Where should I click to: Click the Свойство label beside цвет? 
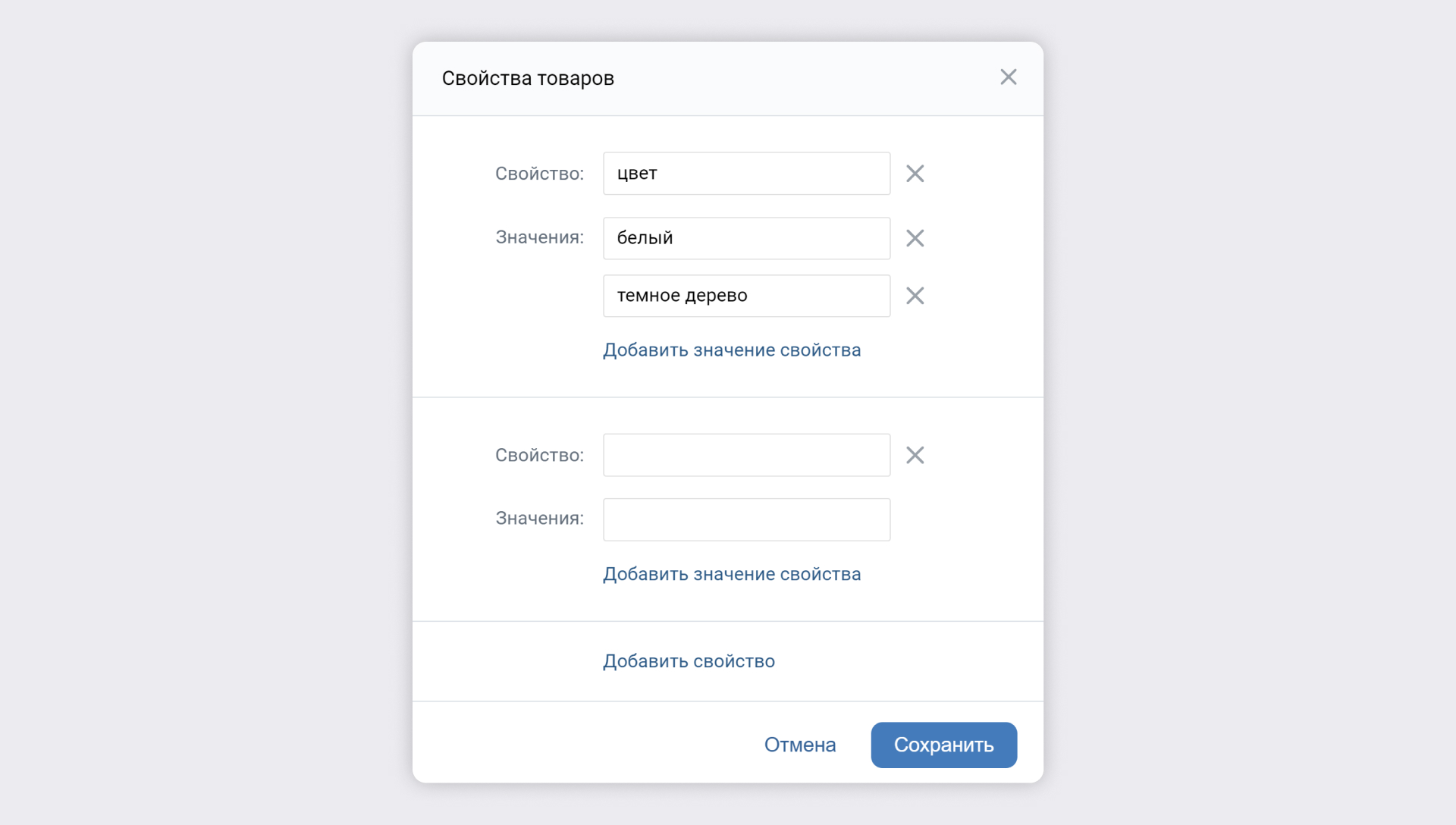(539, 174)
